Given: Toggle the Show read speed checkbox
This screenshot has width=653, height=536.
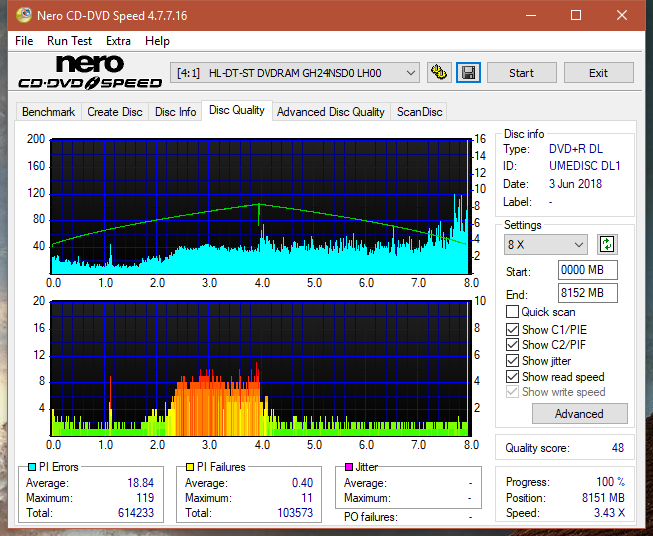Looking at the screenshot, I should pyautogui.click(x=512, y=376).
